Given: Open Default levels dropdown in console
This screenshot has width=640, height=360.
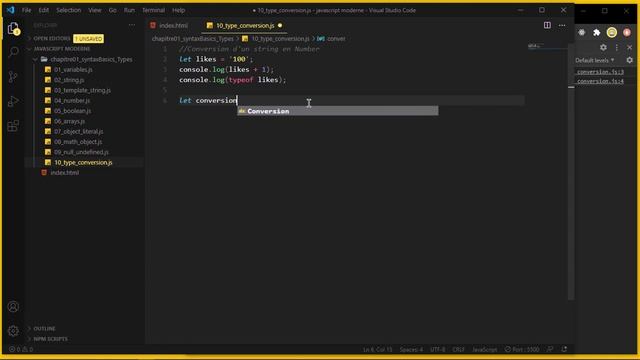Looking at the screenshot, I should click(594, 60).
